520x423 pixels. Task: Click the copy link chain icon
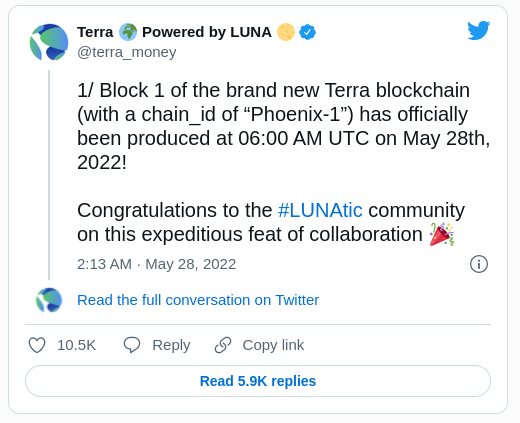223,345
